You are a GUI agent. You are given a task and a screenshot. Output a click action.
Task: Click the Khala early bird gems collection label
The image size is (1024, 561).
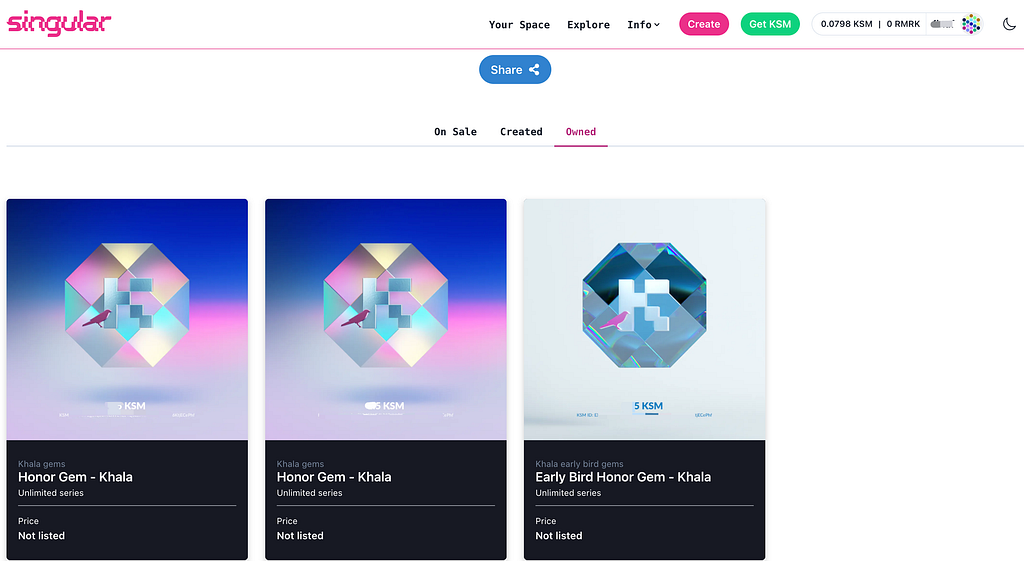click(x=579, y=464)
